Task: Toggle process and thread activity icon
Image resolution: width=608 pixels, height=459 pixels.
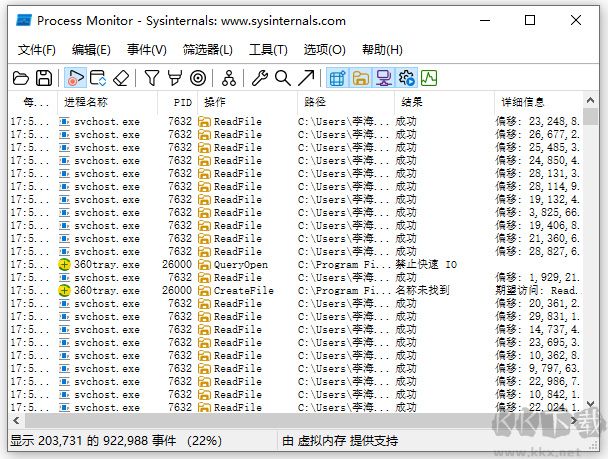Action: coord(406,78)
